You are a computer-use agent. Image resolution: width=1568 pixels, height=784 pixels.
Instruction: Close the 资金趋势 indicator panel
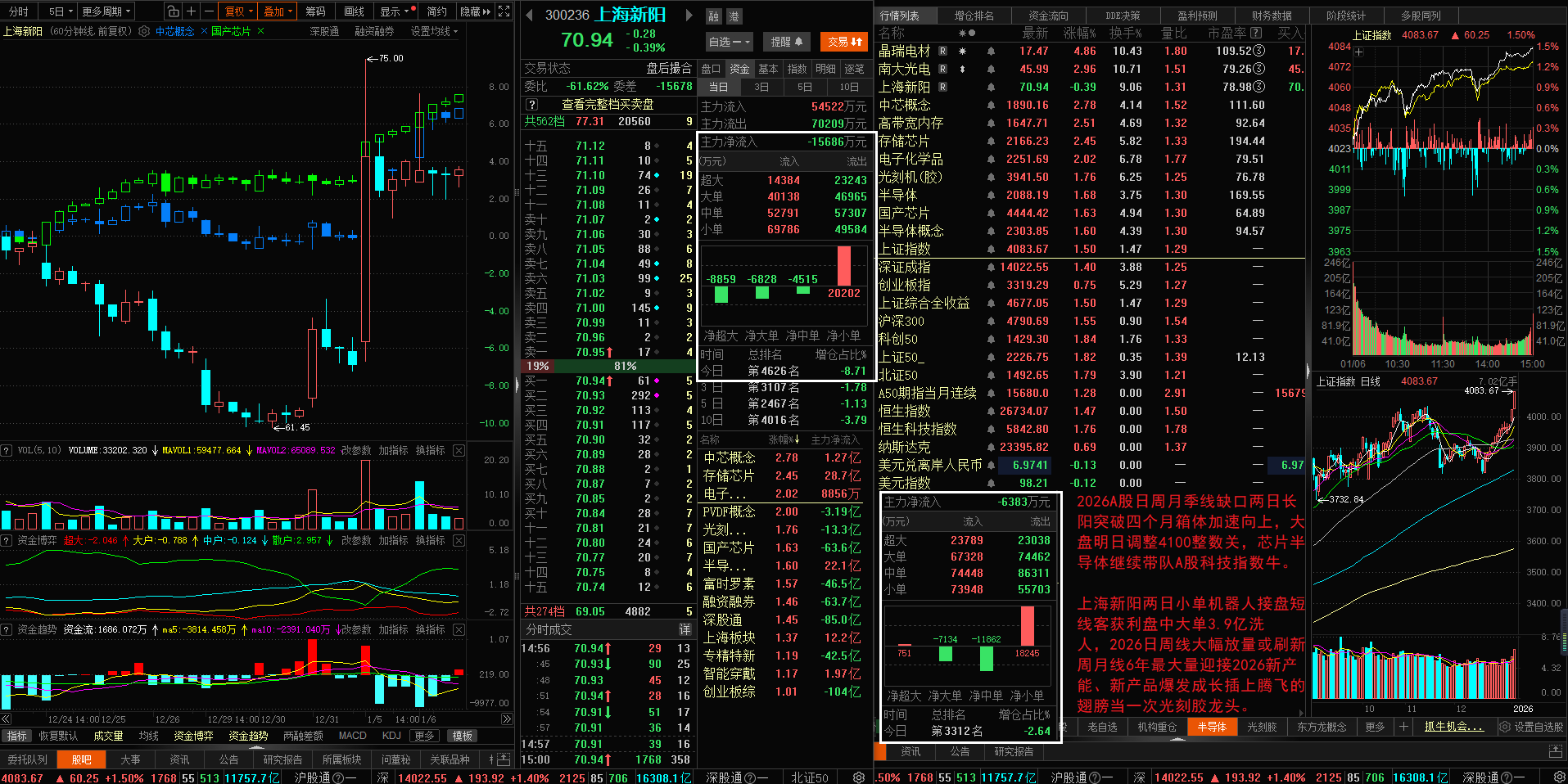click(459, 629)
